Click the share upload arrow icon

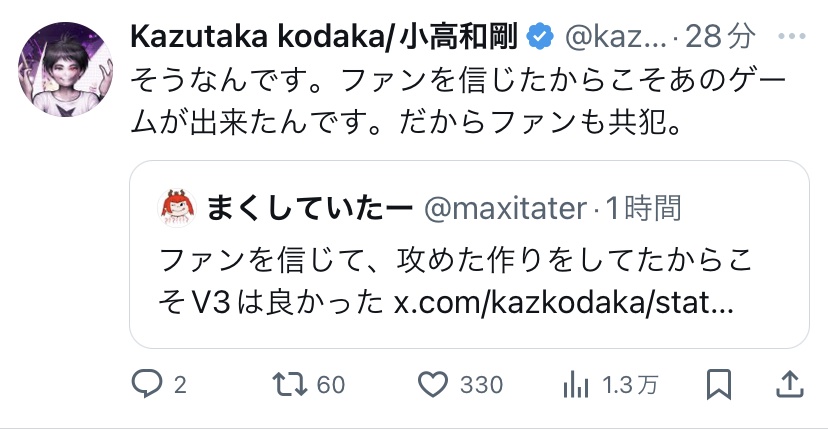[x=789, y=383]
